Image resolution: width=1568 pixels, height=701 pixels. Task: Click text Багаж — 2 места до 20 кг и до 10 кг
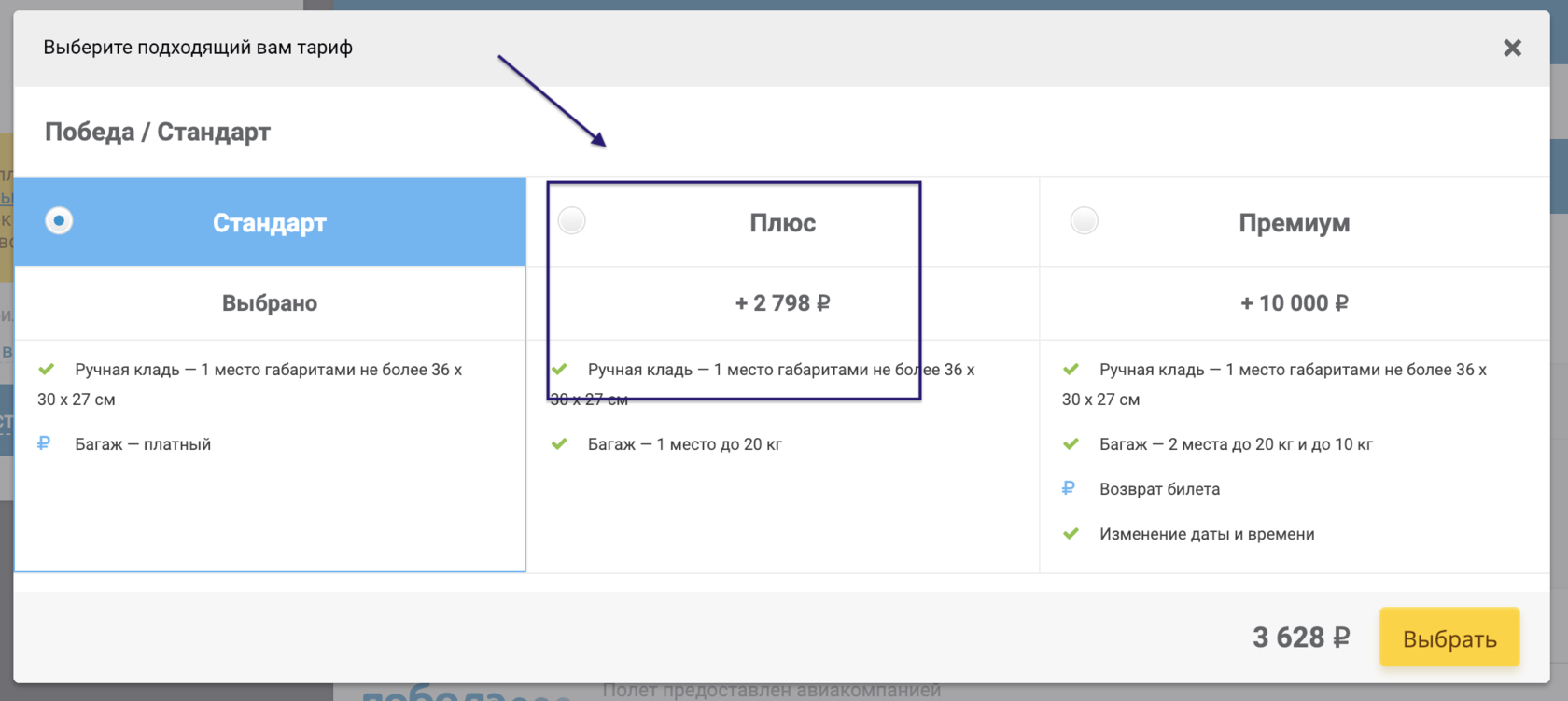pyautogui.click(x=1236, y=444)
